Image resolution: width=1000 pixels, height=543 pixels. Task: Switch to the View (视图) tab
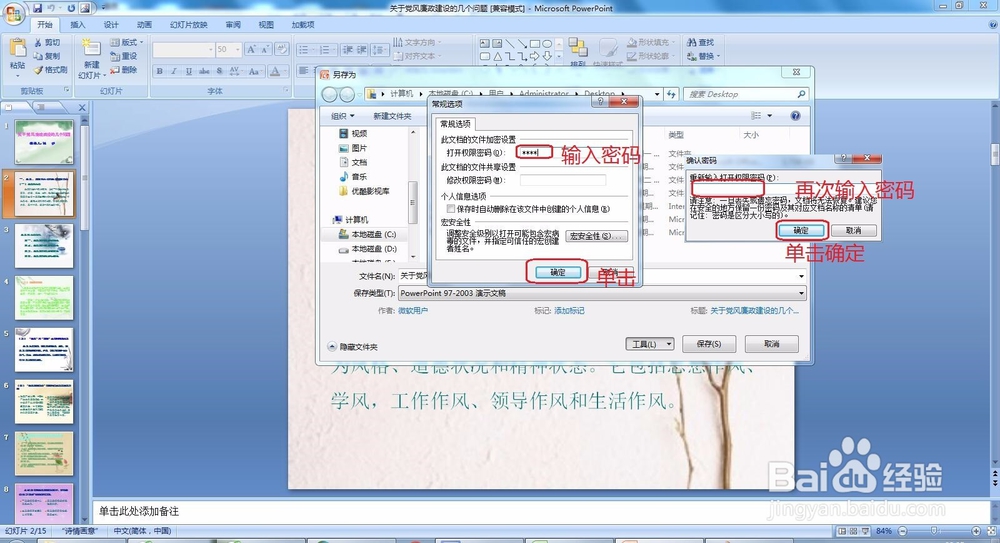[266, 25]
